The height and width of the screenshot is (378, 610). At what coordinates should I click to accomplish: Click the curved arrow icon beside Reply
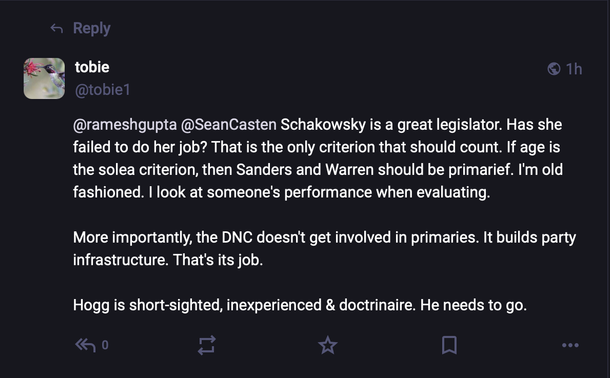57,28
